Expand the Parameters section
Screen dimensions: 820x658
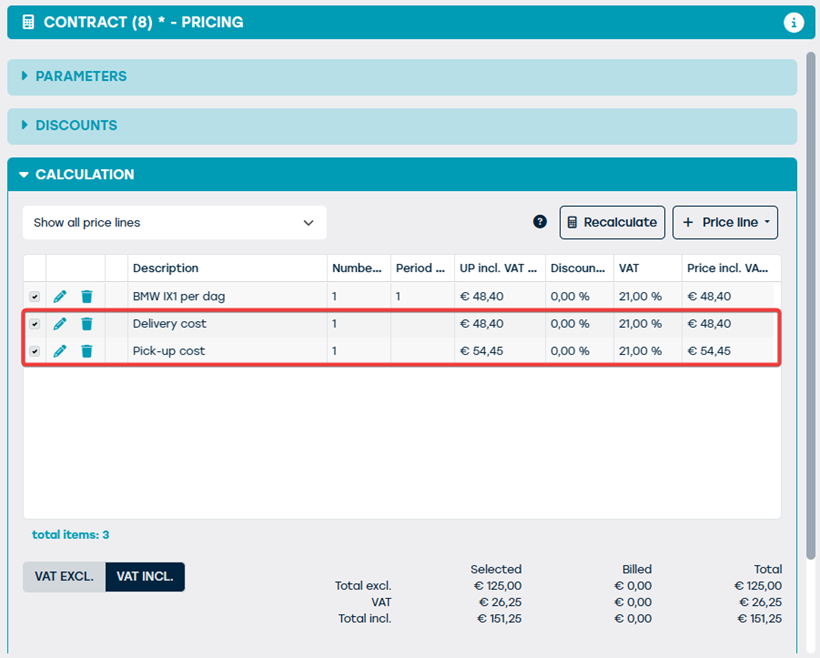click(402, 77)
